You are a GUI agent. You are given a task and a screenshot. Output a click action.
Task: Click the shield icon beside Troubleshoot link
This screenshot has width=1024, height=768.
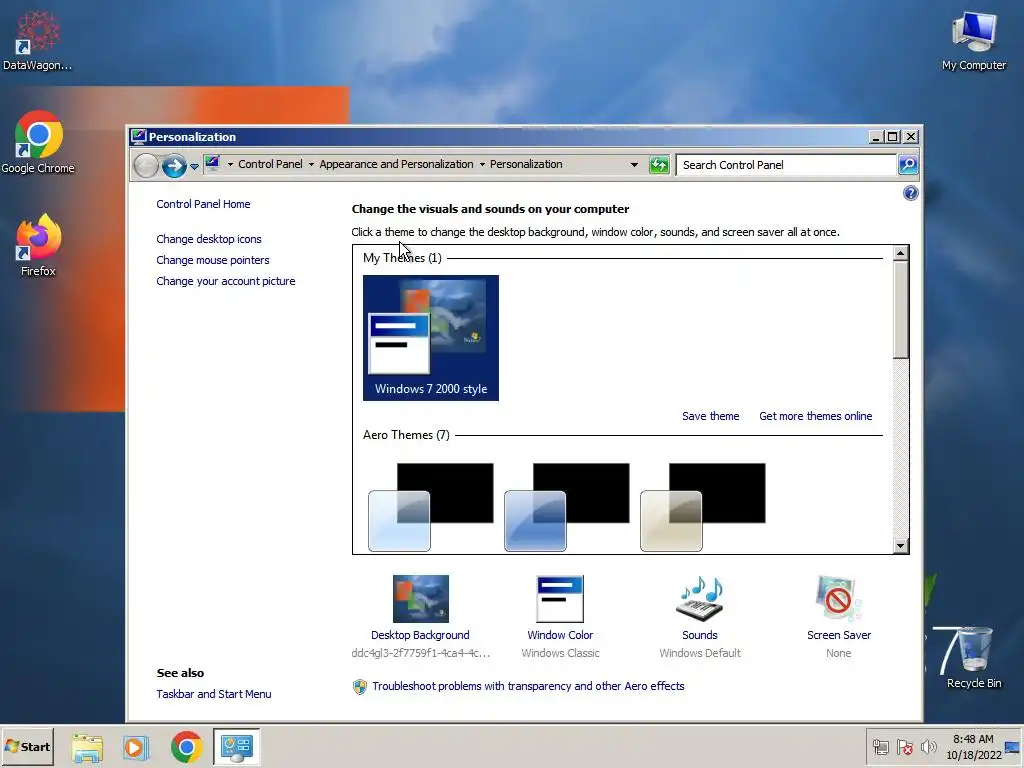(360, 686)
